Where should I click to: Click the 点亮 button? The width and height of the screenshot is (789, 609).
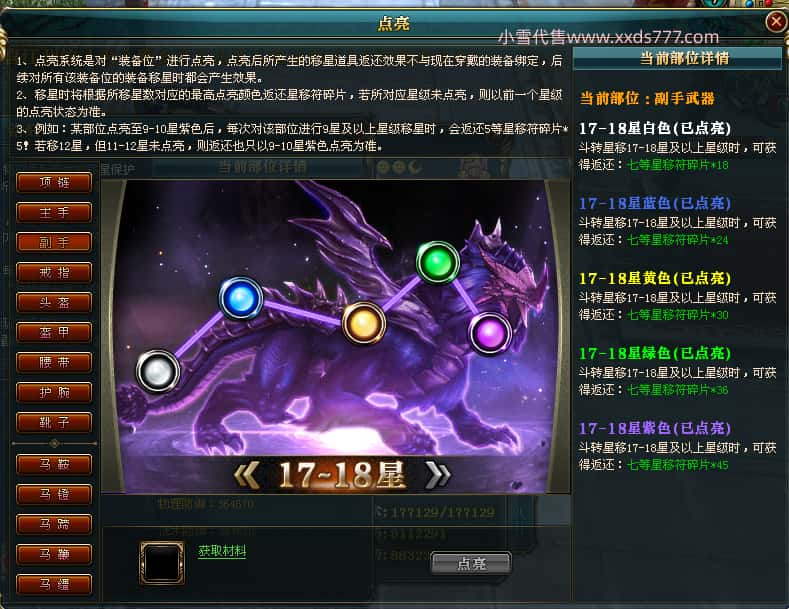coord(471,563)
